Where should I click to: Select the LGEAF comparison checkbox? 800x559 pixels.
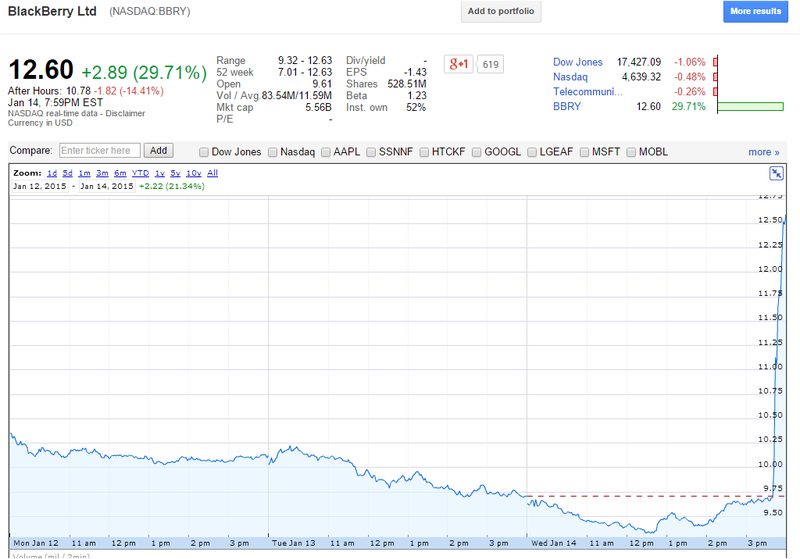click(x=532, y=152)
